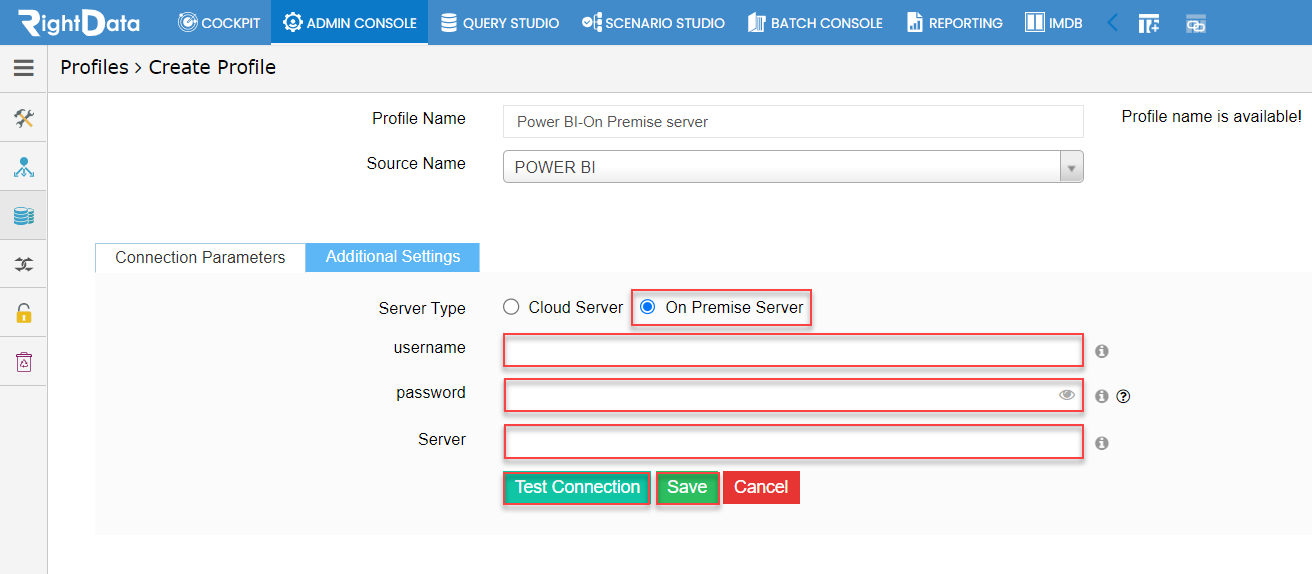Image resolution: width=1312 pixels, height=574 pixels.
Task: Open the Source Name dropdown
Action: tap(793, 167)
